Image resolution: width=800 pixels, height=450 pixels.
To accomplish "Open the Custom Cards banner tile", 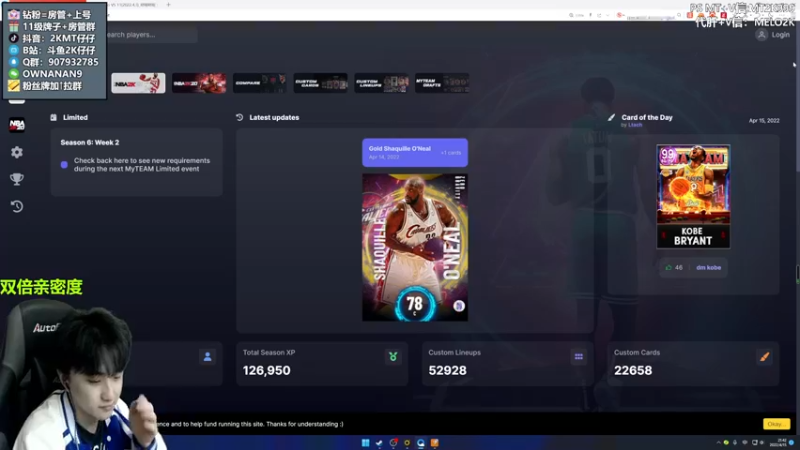I will tap(320, 83).
